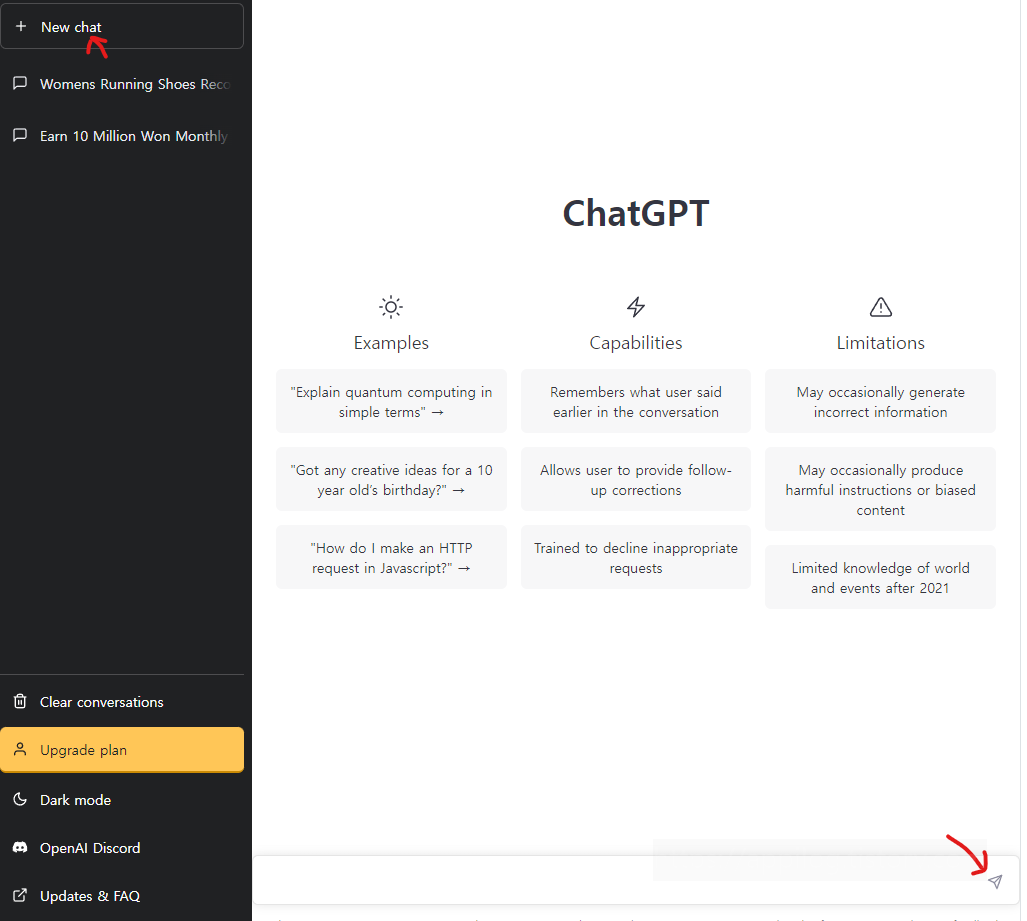Viewport: 1027px width, 921px height.
Task: Open the Earn 10 Million Won Monthly conversation
Action: point(122,136)
